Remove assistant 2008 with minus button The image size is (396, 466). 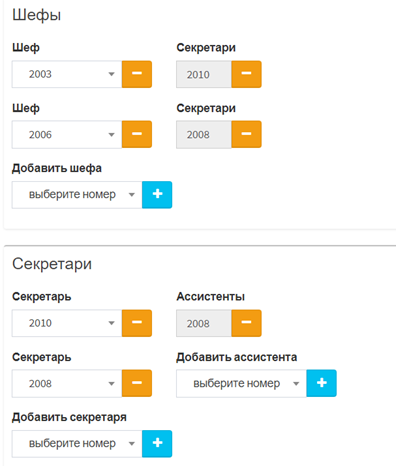[246, 323]
